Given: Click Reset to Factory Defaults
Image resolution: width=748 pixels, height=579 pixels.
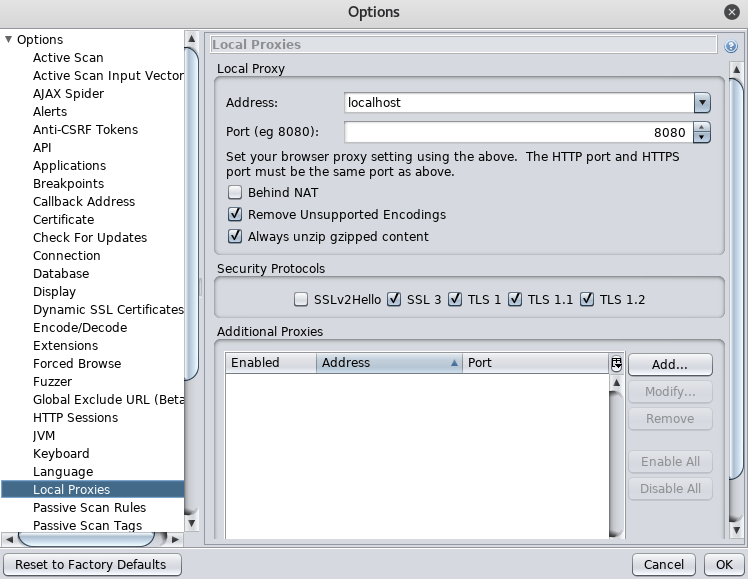Looking at the screenshot, I should point(91,565).
